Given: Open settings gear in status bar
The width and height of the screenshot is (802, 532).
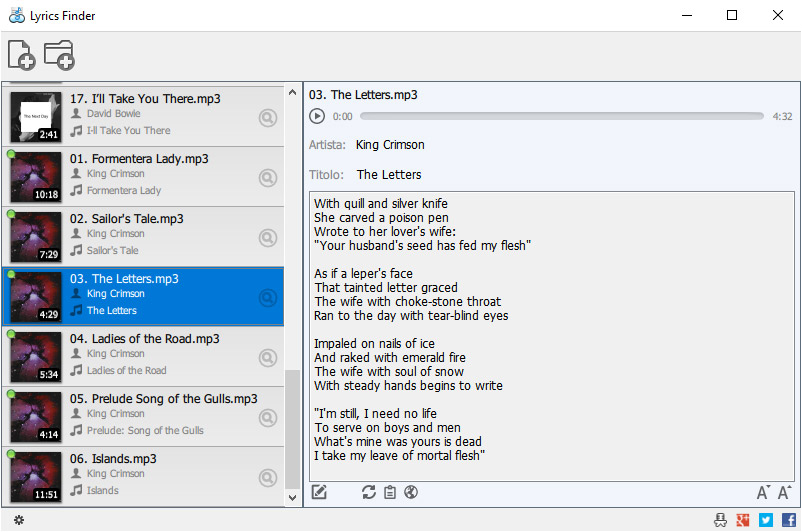Looking at the screenshot, I should (x=18, y=520).
